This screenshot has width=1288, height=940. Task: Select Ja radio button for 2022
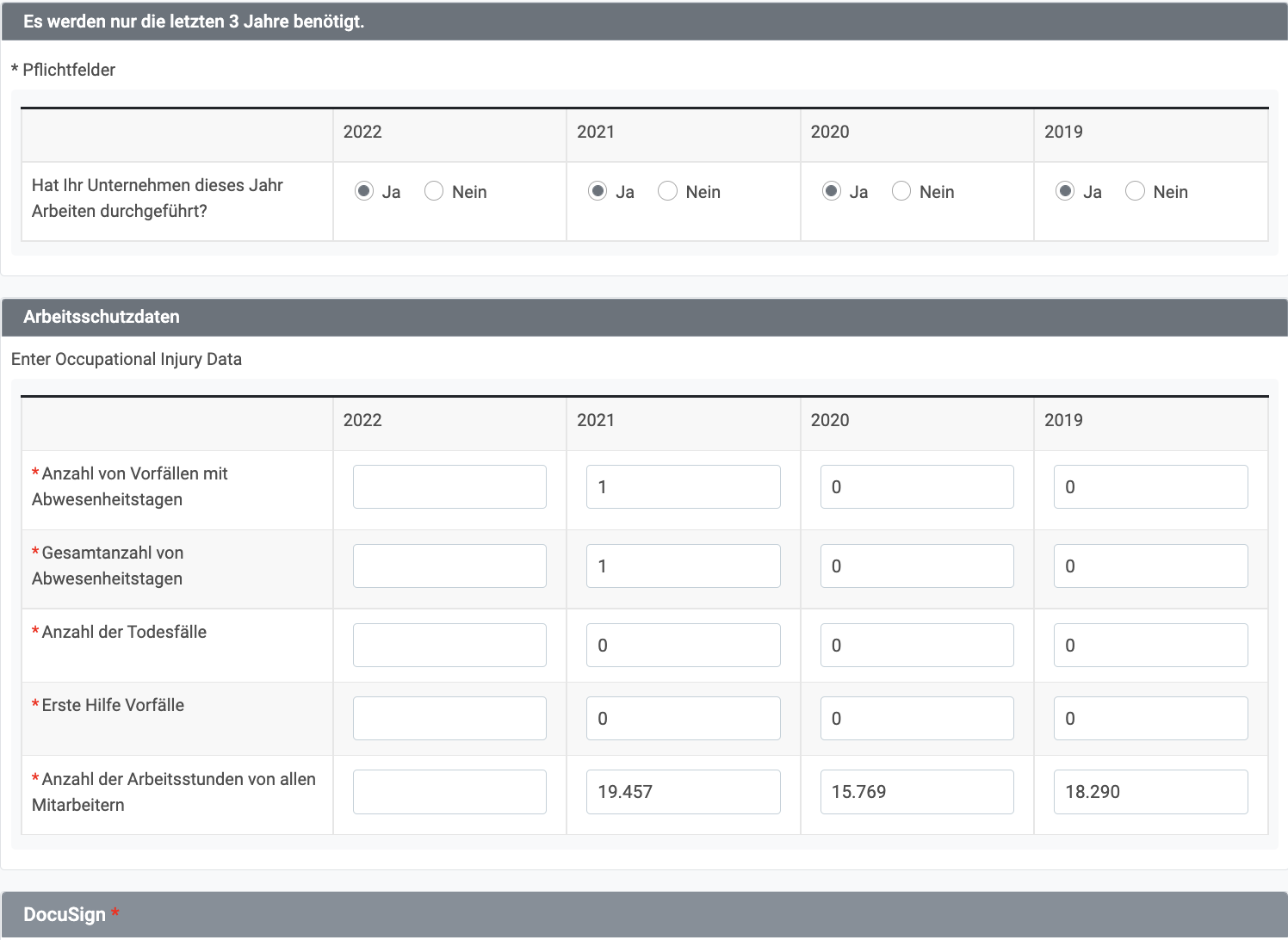[x=364, y=191]
